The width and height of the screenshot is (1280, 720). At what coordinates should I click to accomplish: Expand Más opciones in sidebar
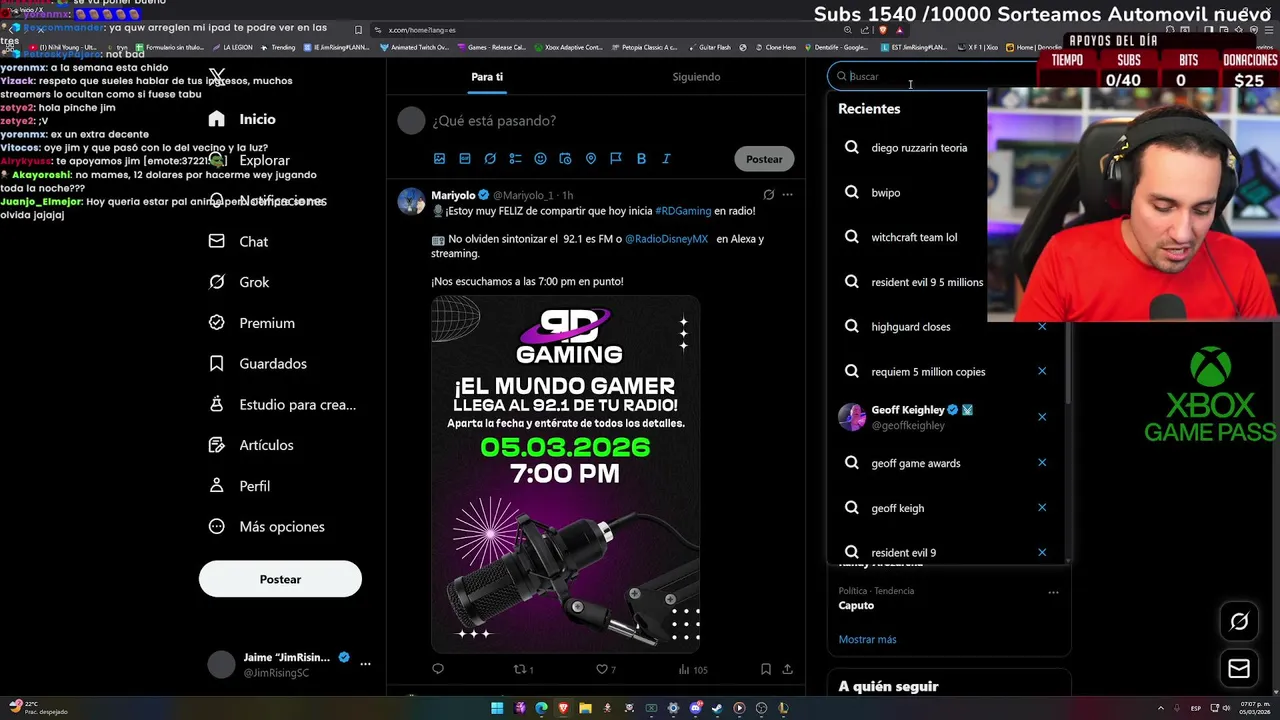point(266,527)
